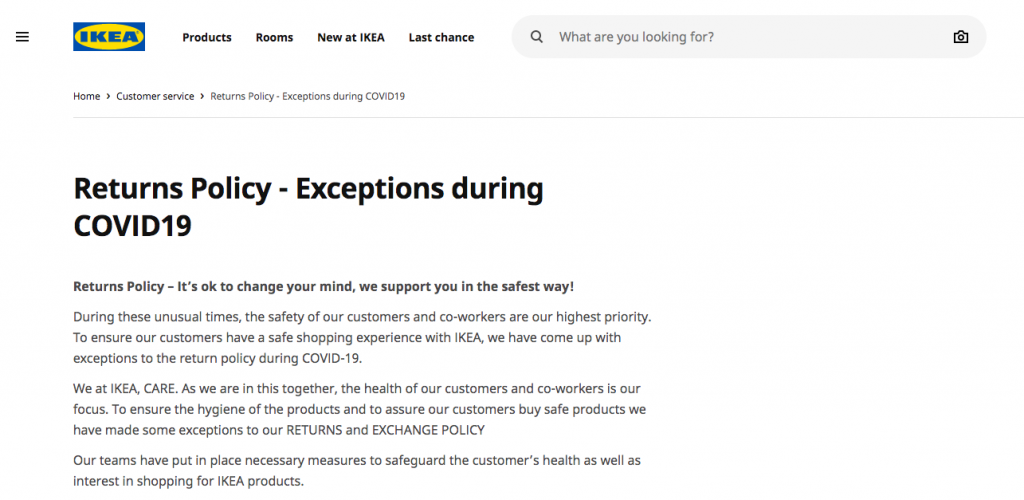
Task: Open camera visual search icon
Action: pos(961,37)
